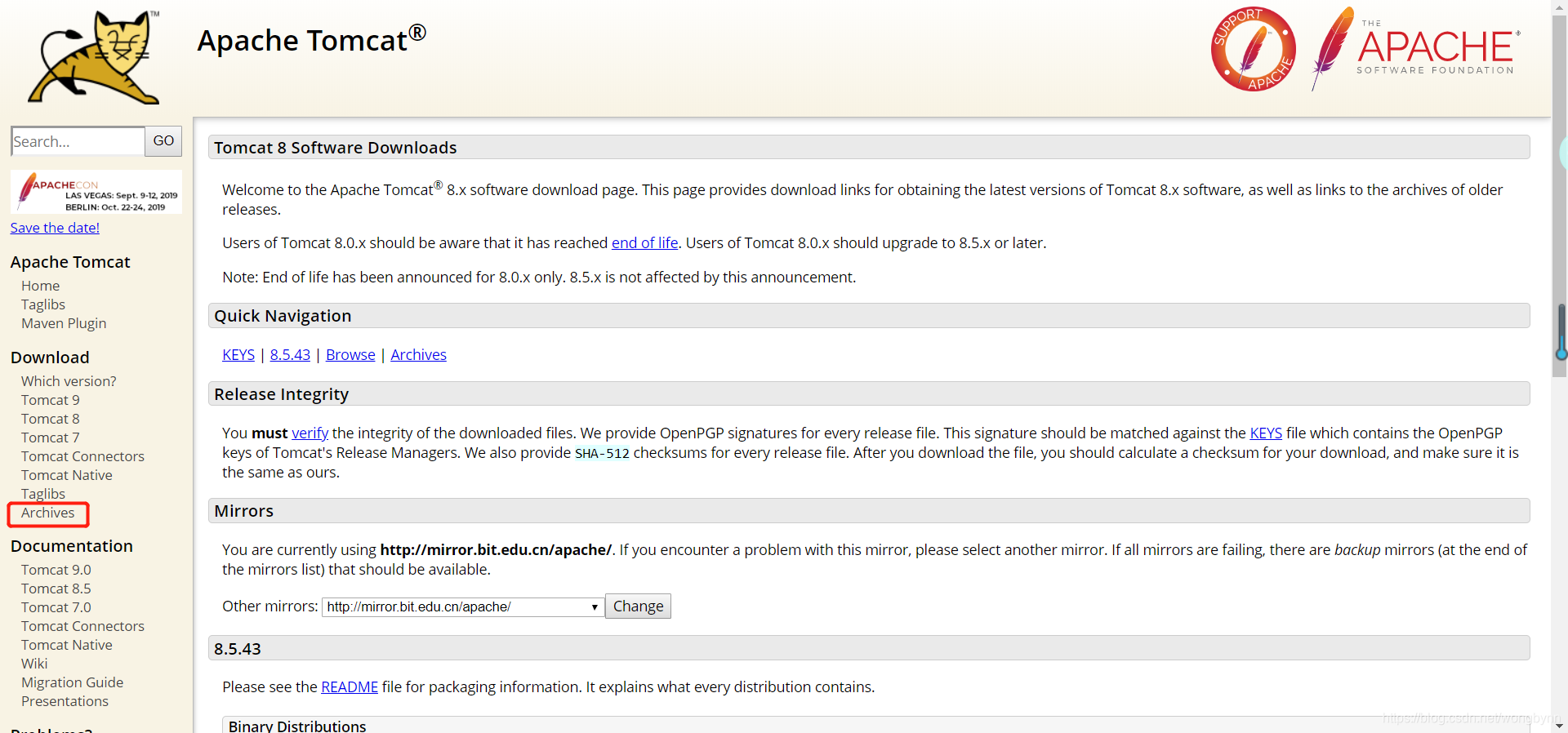
Task: Open KEYS link in Release Integrity paragraph
Action: coord(1266,433)
